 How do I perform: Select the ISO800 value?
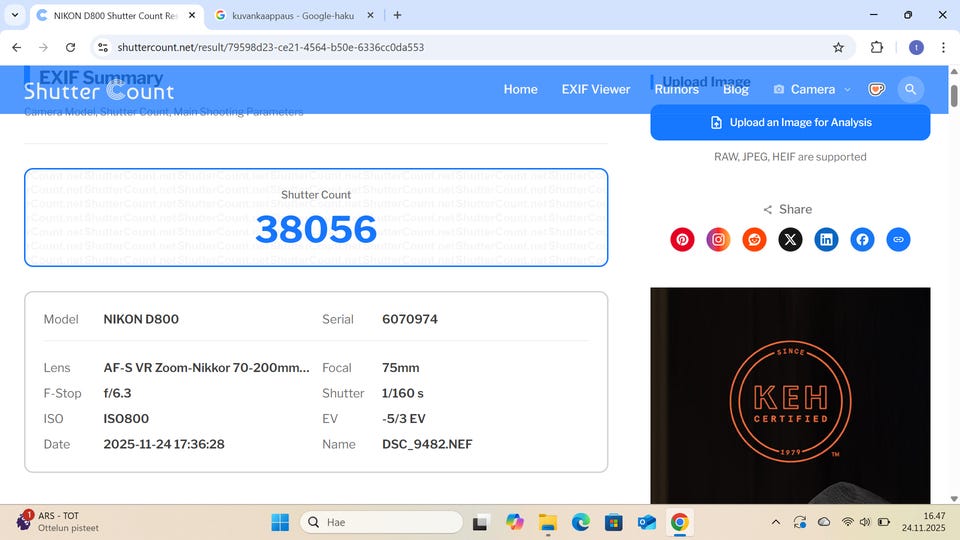pyautogui.click(x=126, y=419)
